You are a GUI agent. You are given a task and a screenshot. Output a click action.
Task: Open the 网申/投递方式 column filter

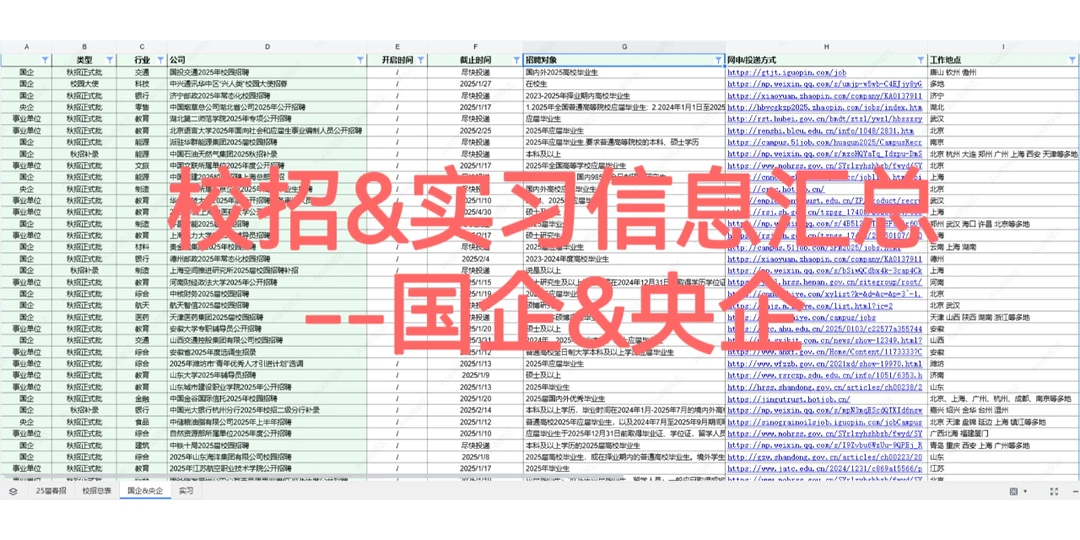(x=921, y=60)
